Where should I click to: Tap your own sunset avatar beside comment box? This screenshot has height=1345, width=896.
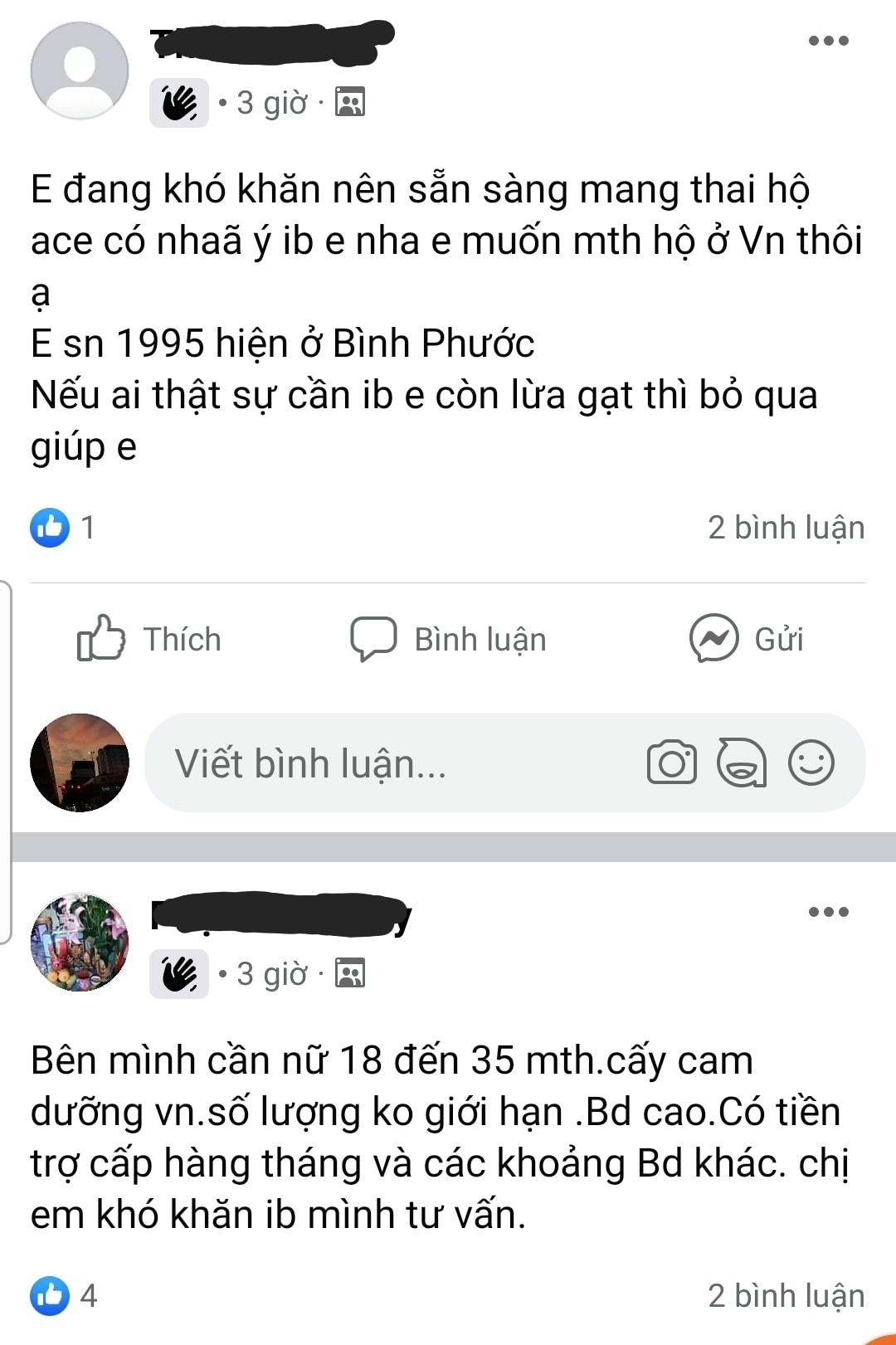tap(80, 763)
